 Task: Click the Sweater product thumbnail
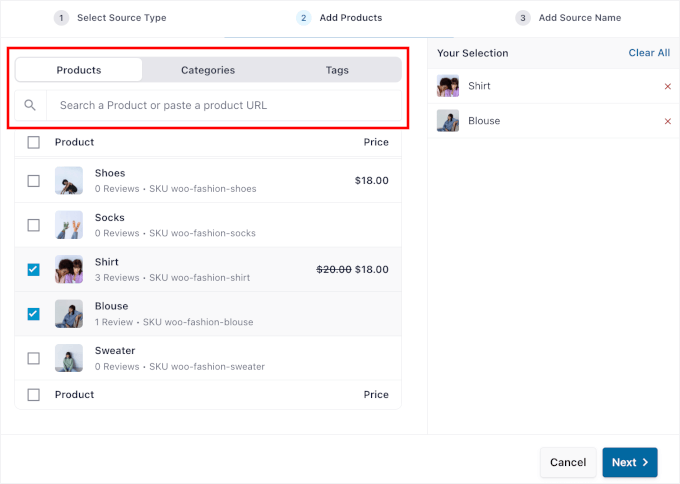[69, 358]
